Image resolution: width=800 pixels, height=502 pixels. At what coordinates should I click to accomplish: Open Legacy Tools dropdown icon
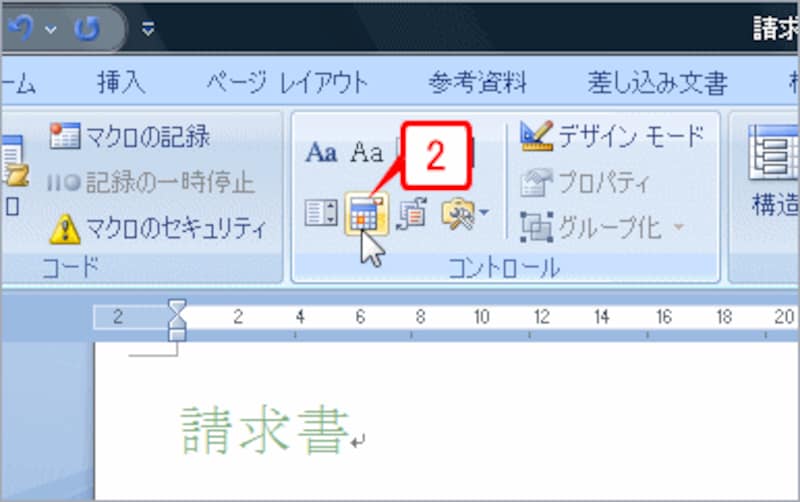(x=464, y=213)
